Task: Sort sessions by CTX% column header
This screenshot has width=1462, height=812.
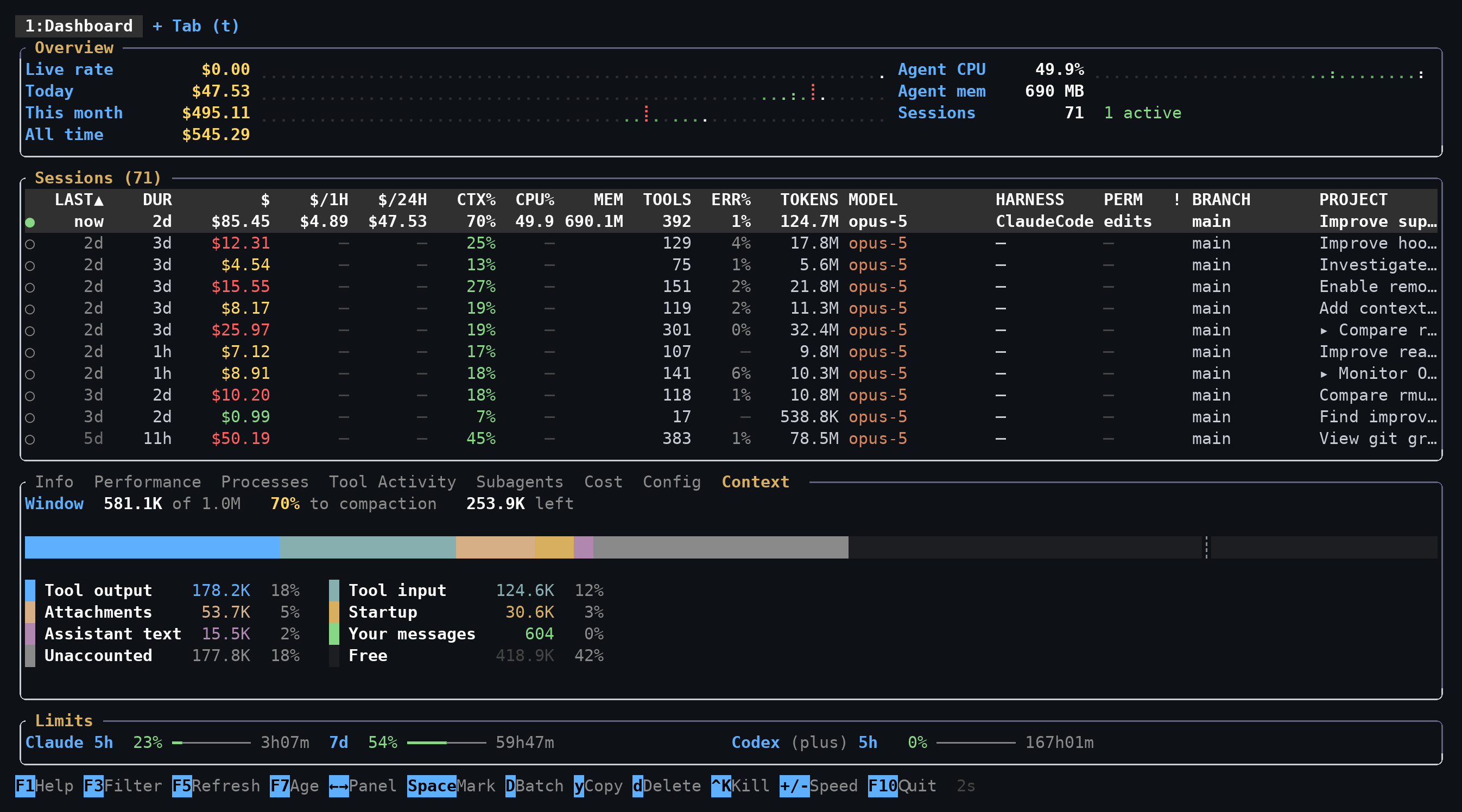Action: pos(476,200)
